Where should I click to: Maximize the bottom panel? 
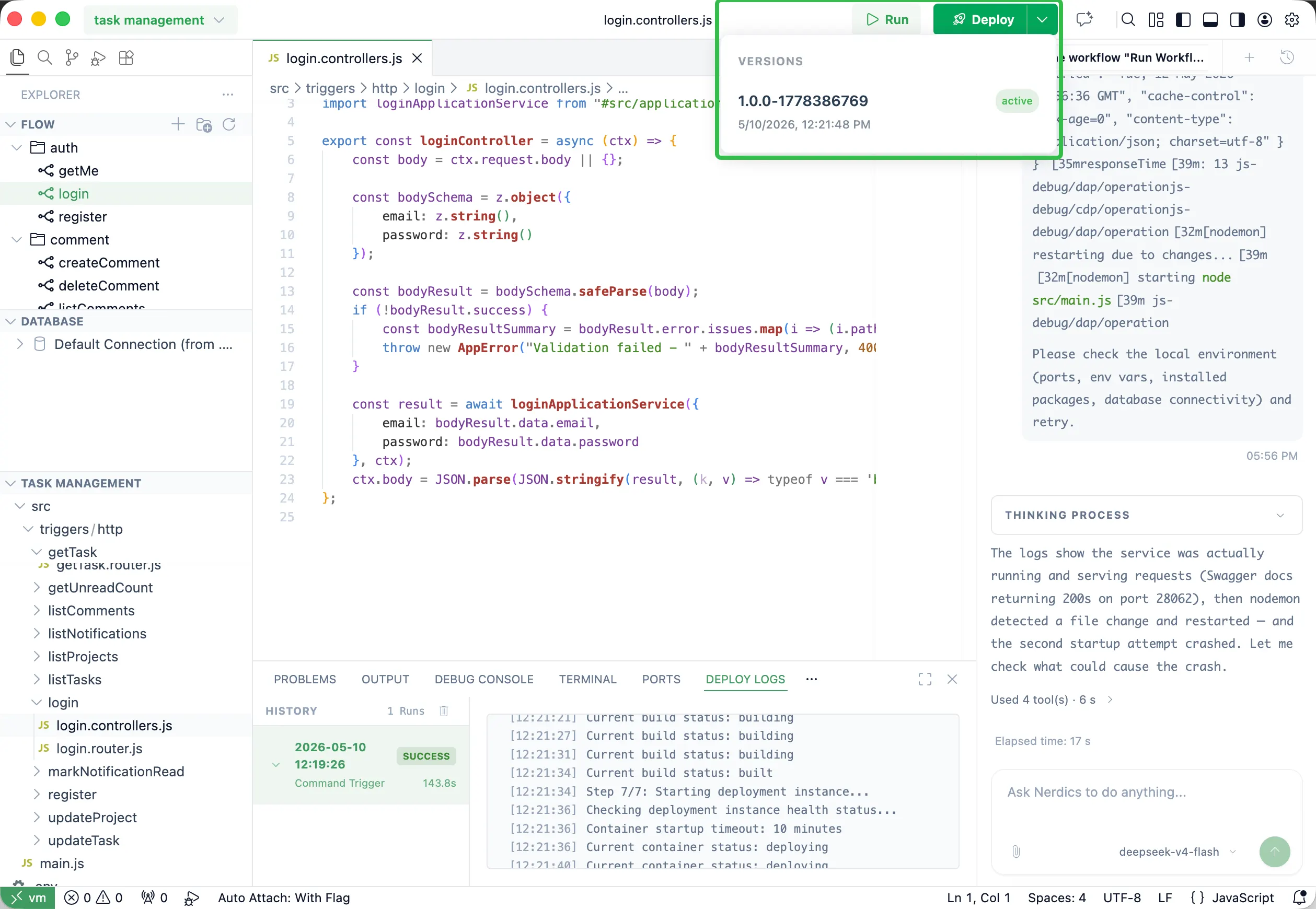point(925,679)
